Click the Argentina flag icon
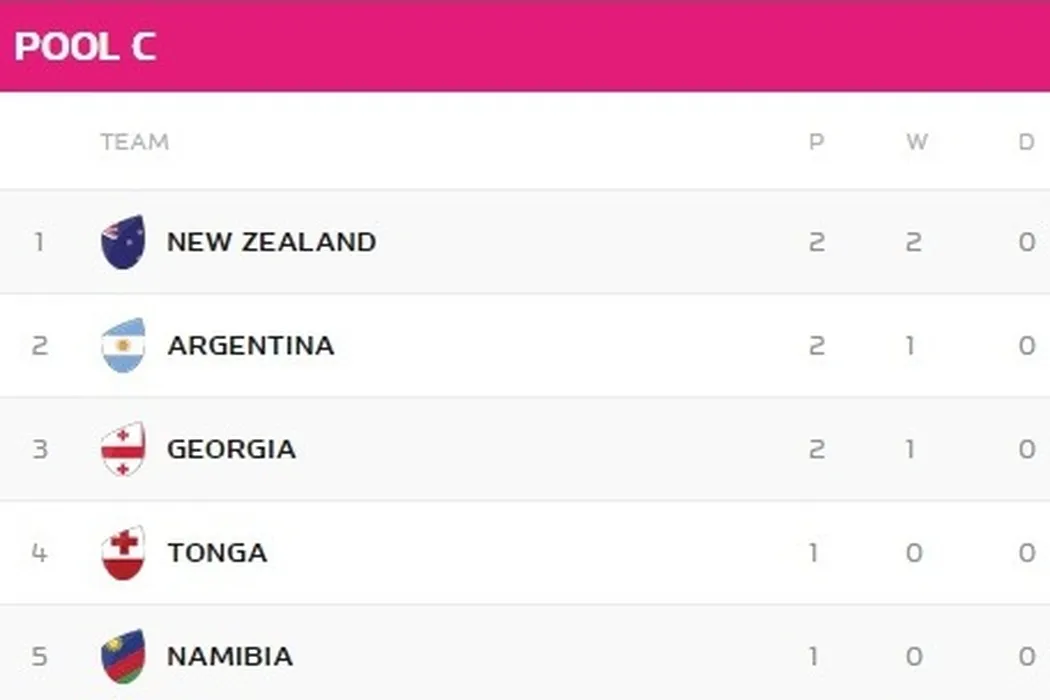This screenshot has width=1050, height=700. [123, 346]
